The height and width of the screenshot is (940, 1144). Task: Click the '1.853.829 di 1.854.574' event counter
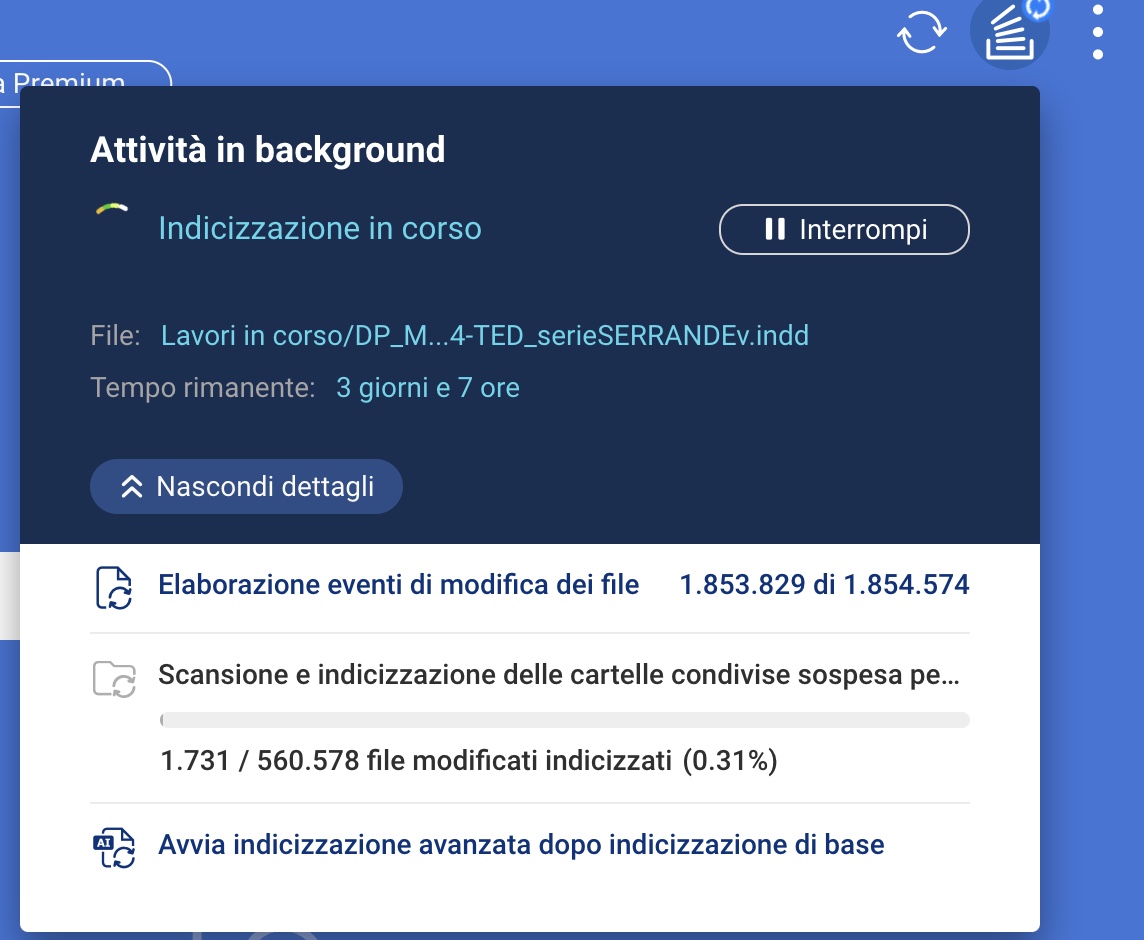coord(824,585)
